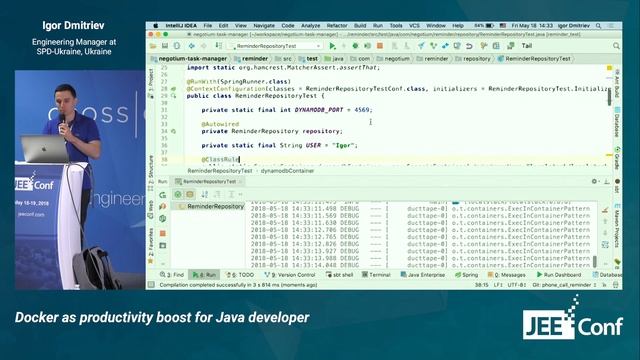
Task: Save all with the disk icon
Action: (165, 46)
